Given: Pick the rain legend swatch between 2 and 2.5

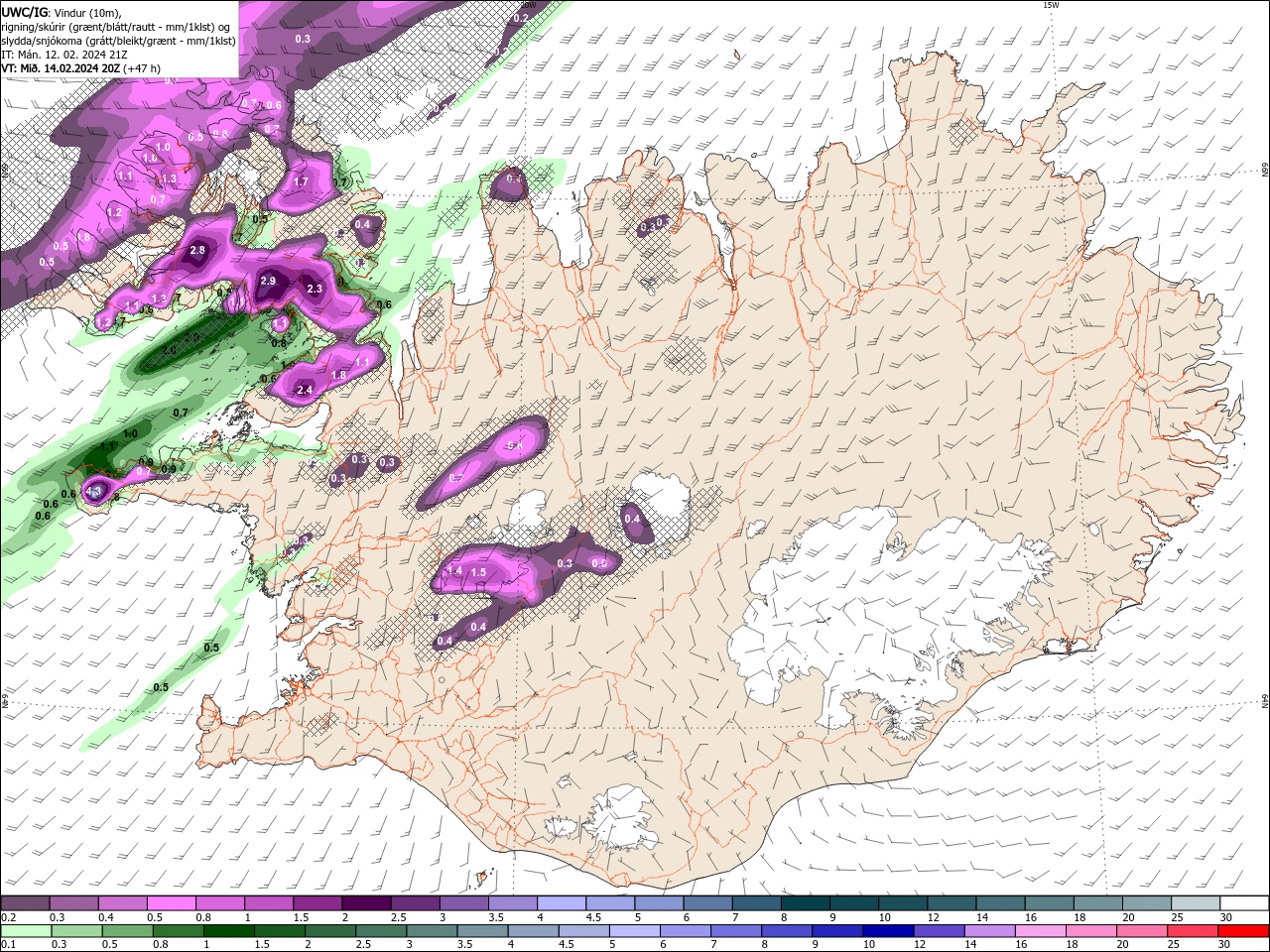Looking at the screenshot, I should point(329,931).
